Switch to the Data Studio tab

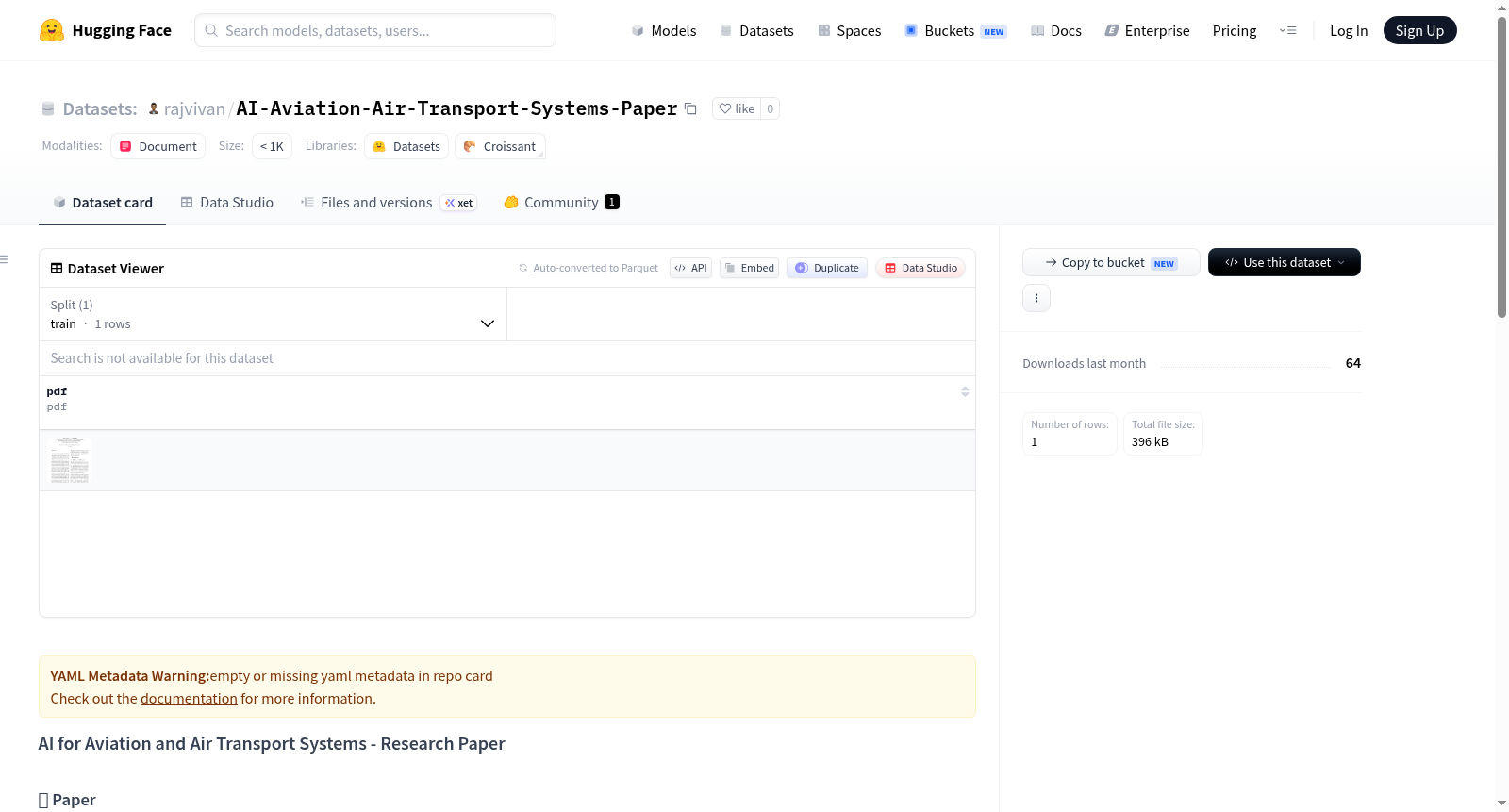tap(227, 203)
